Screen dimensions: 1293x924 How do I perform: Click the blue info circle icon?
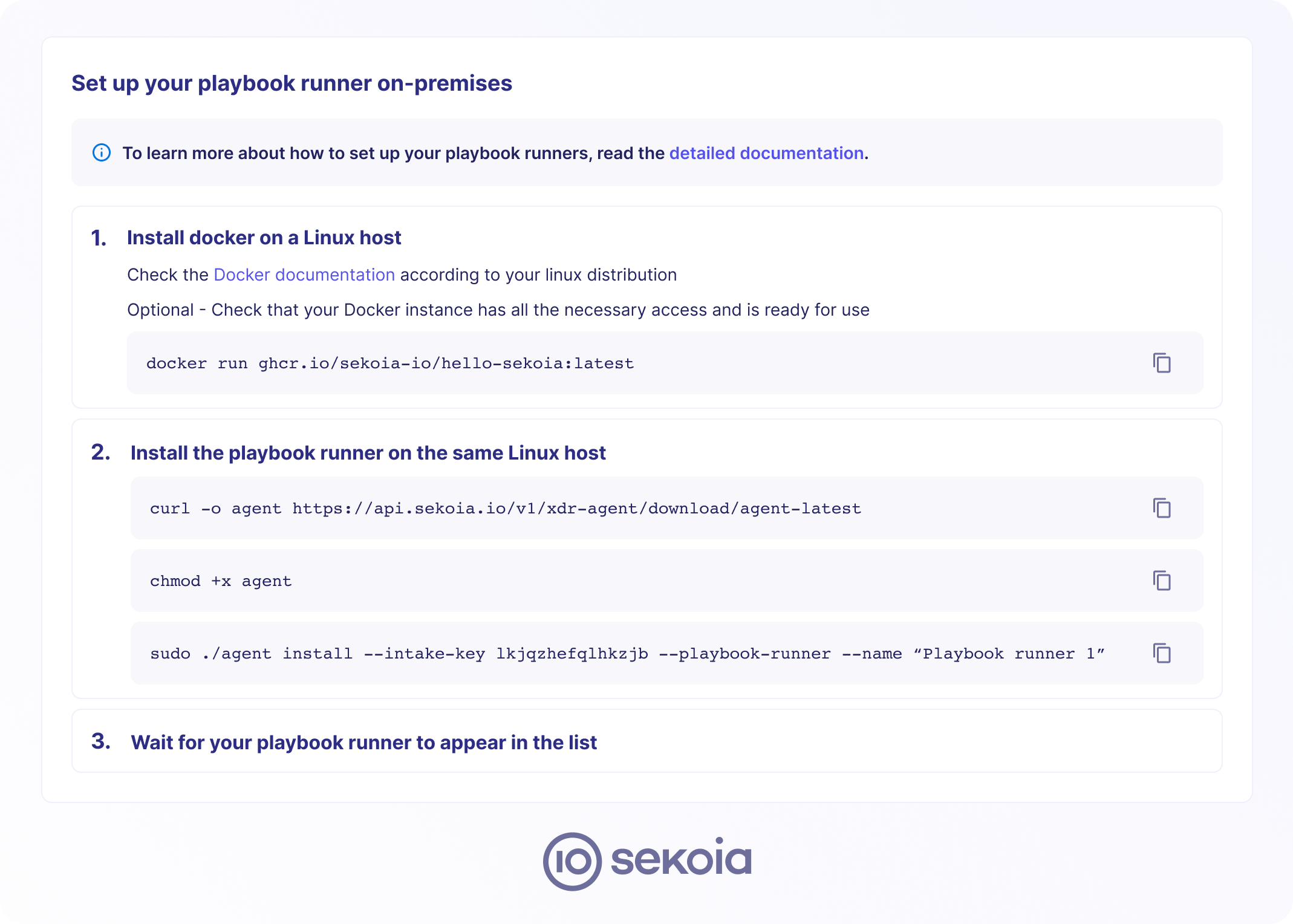(102, 153)
